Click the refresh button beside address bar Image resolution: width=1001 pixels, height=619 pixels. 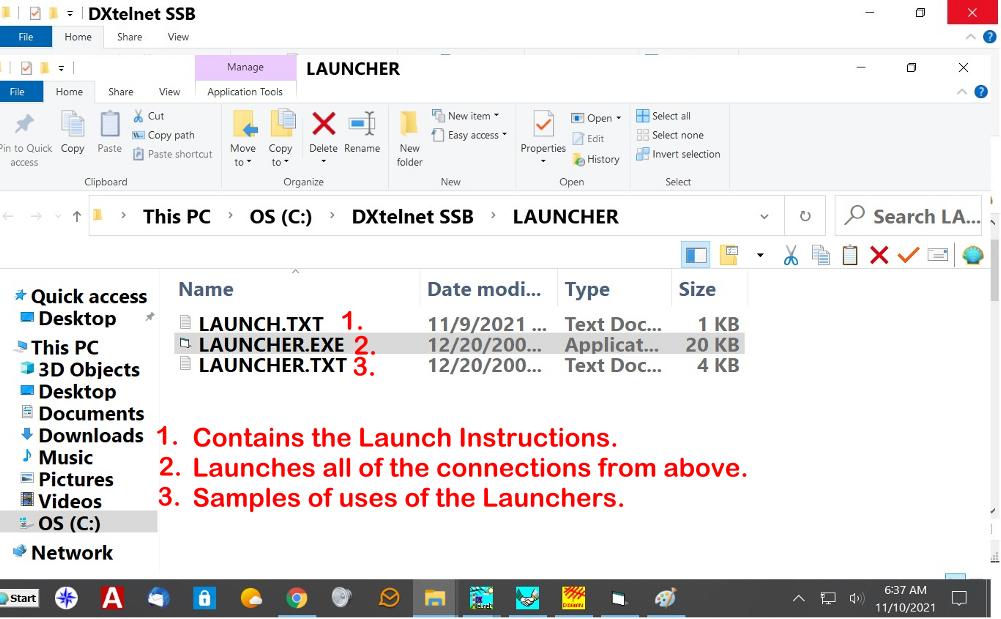point(805,216)
